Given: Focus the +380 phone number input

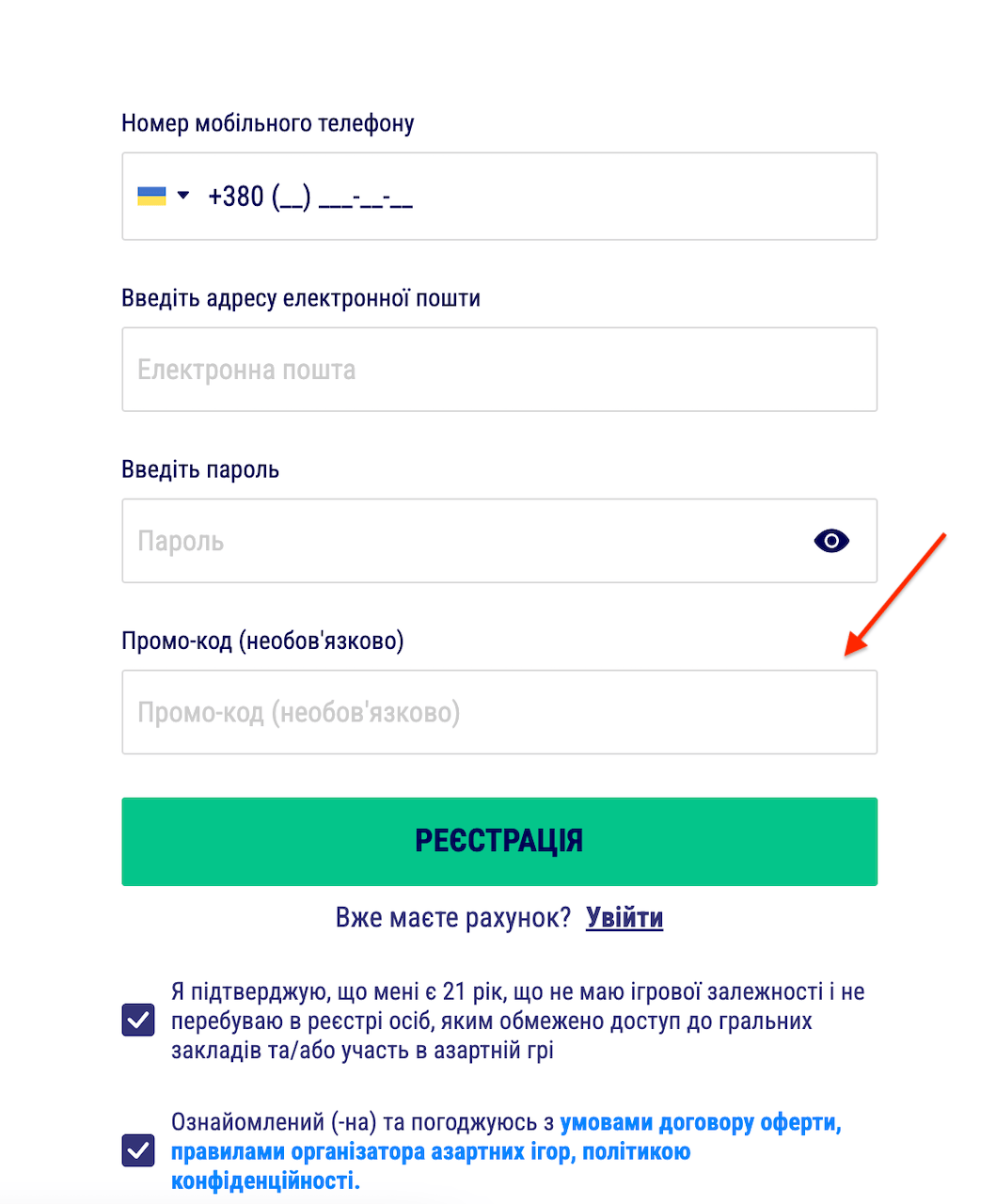Looking at the screenshot, I should click(527, 197).
